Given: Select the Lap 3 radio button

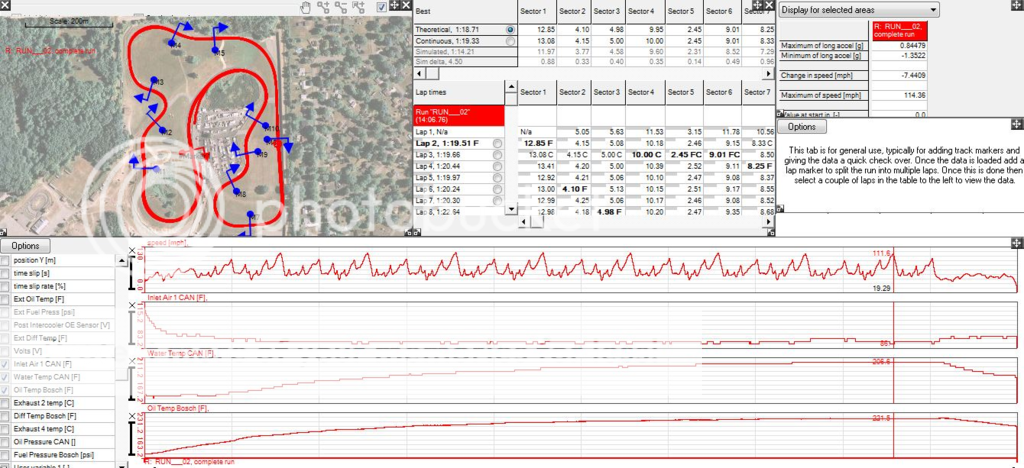Looking at the screenshot, I should tap(498, 155).
